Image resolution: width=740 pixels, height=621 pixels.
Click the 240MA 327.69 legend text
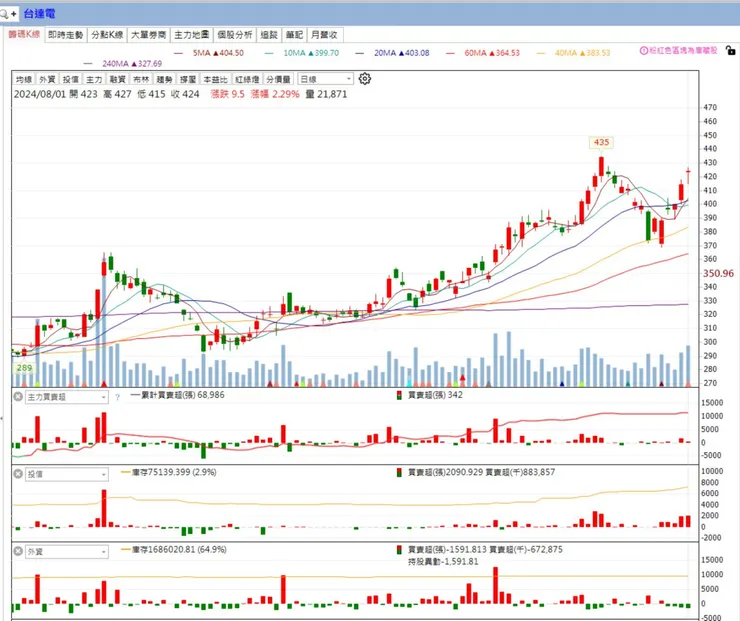click(x=132, y=63)
